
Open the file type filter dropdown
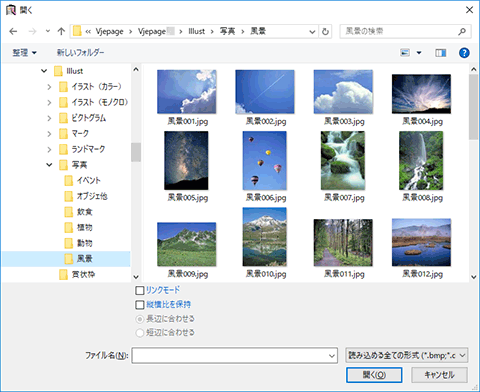pyautogui.click(x=407, y=356)
